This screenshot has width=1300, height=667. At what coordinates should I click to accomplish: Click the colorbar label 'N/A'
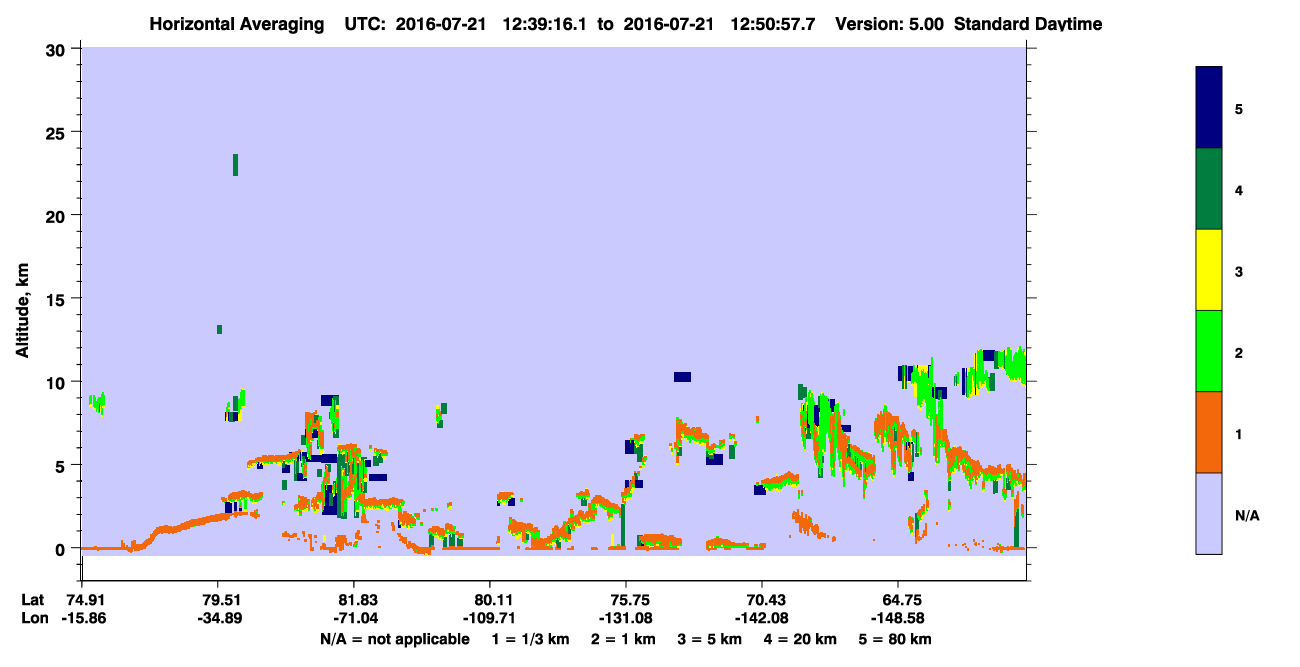point(1246,514)
